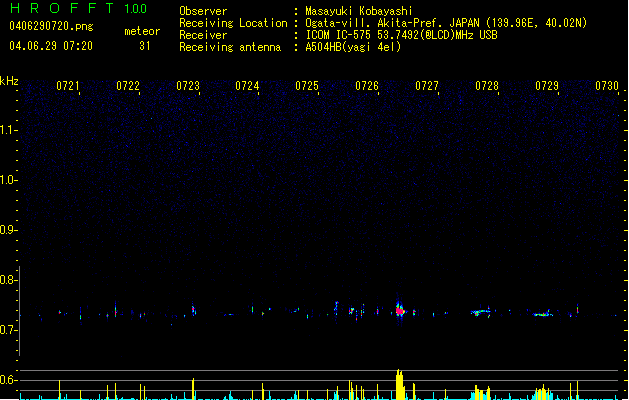Click the 0730 time marker
The width and height of the screenshot is (629, 400).
click(607, 86)
